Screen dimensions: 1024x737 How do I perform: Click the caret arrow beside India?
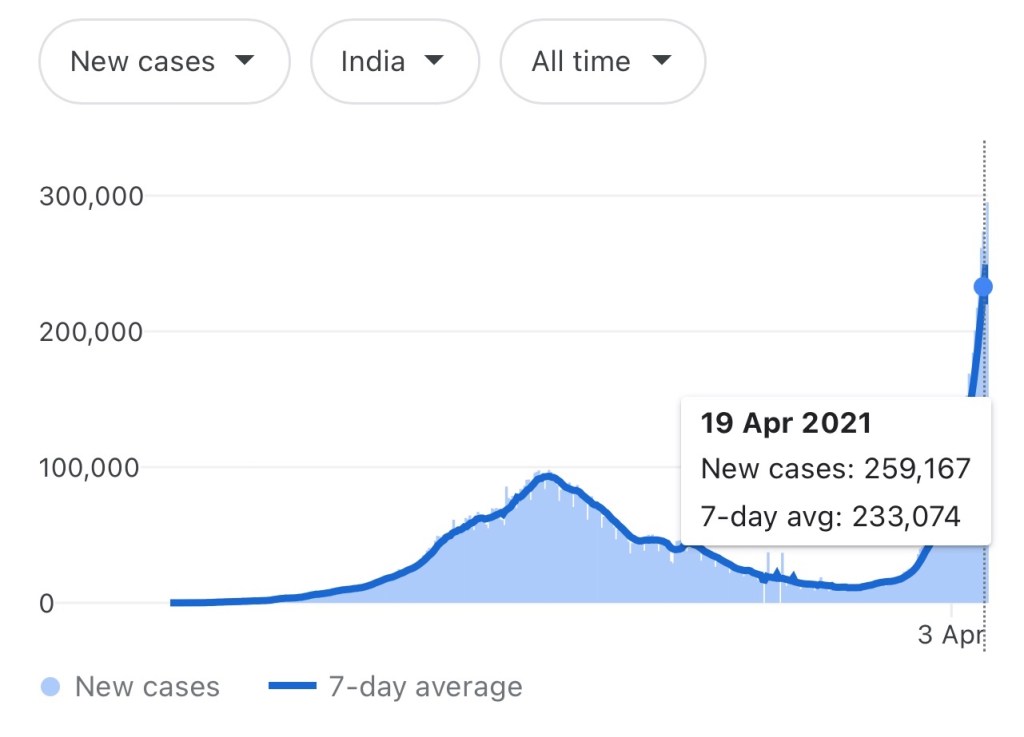[x=433, y=60]
